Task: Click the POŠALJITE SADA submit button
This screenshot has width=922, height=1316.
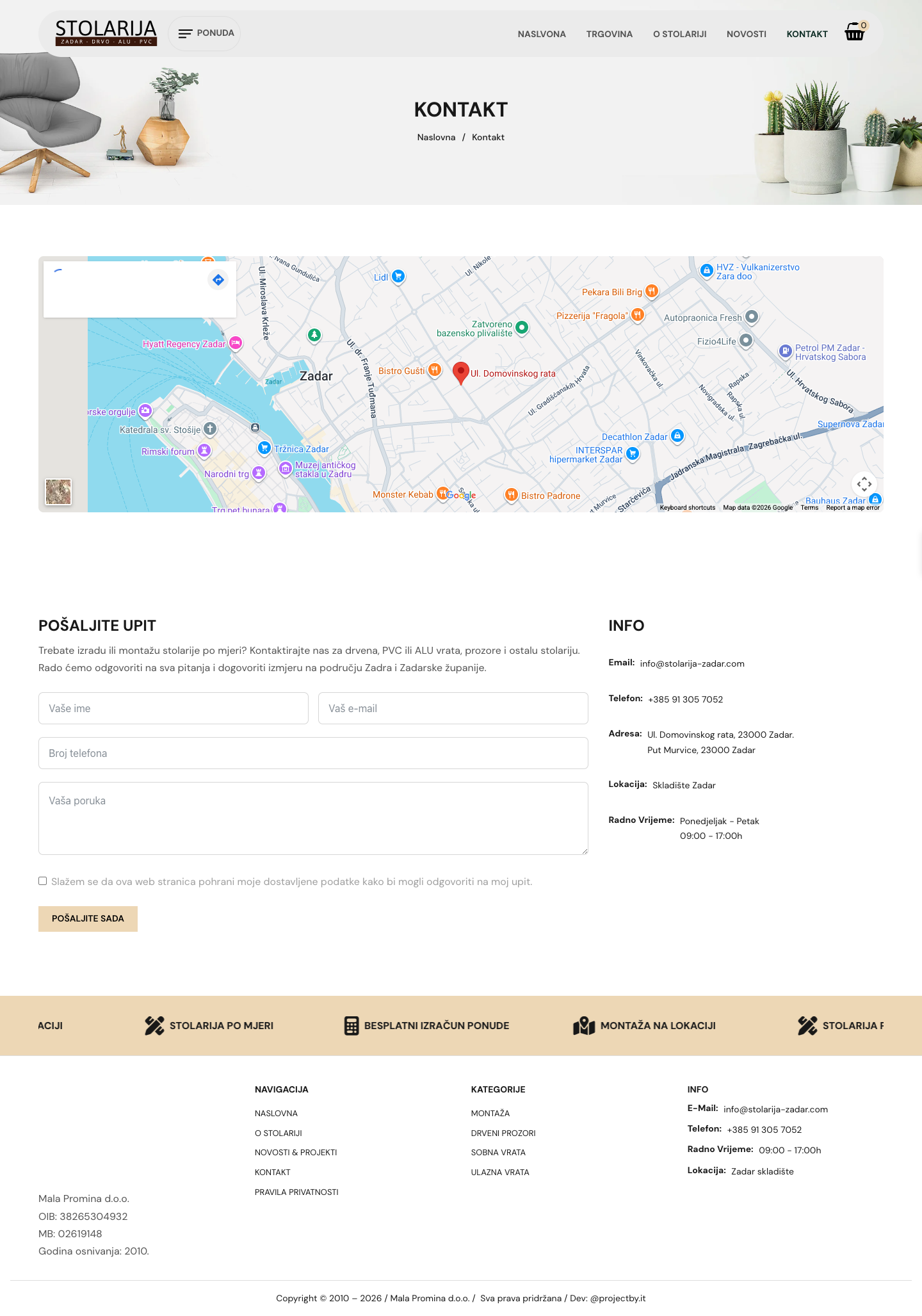Action: click(88, 918)
